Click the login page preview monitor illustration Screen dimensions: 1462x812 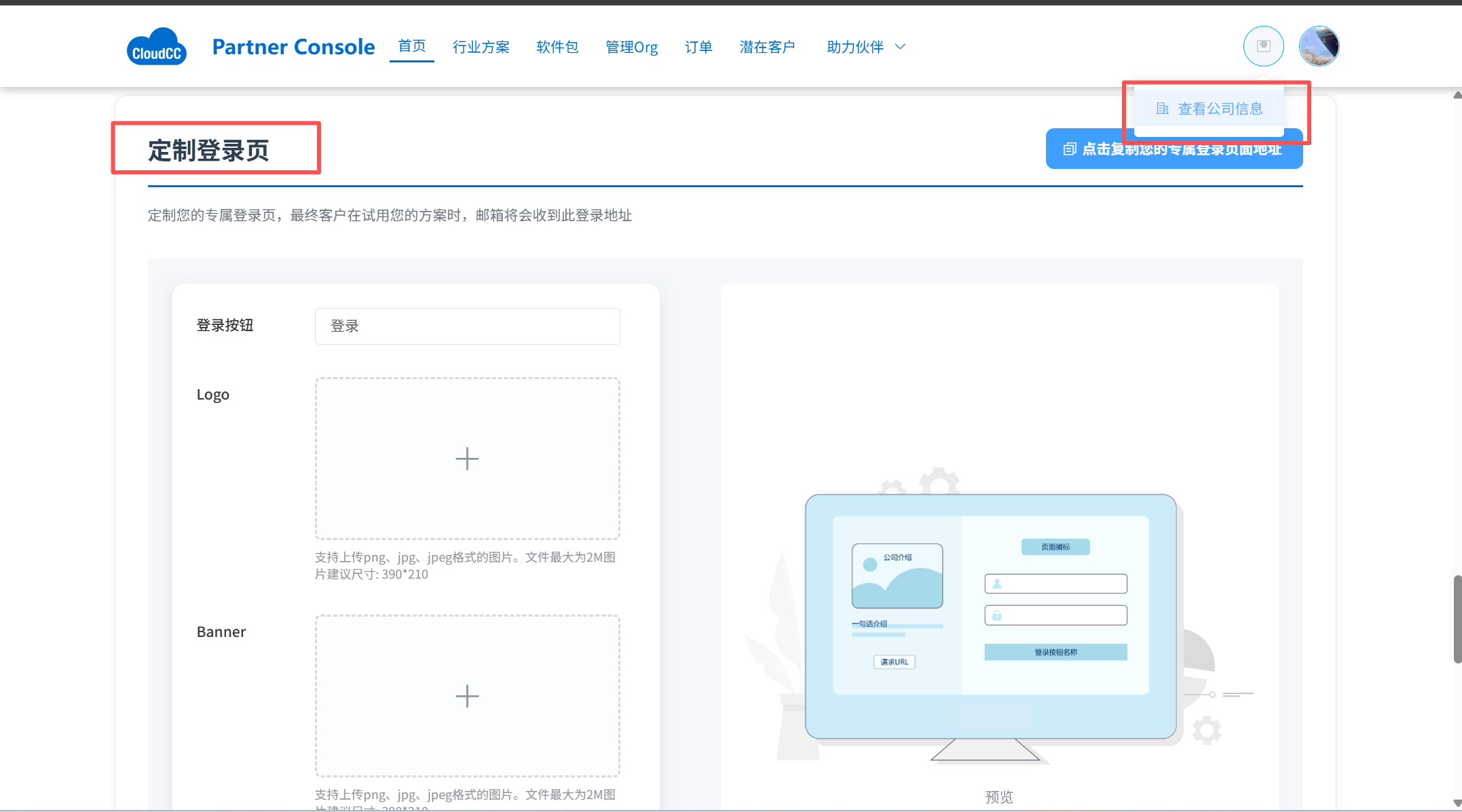(990, 616)
